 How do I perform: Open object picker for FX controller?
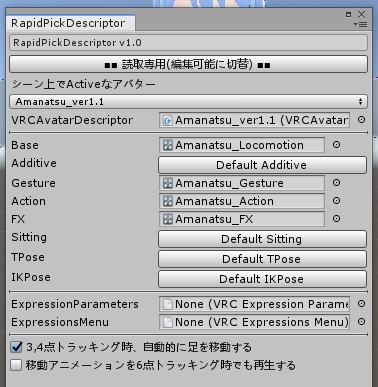(337, 219)
